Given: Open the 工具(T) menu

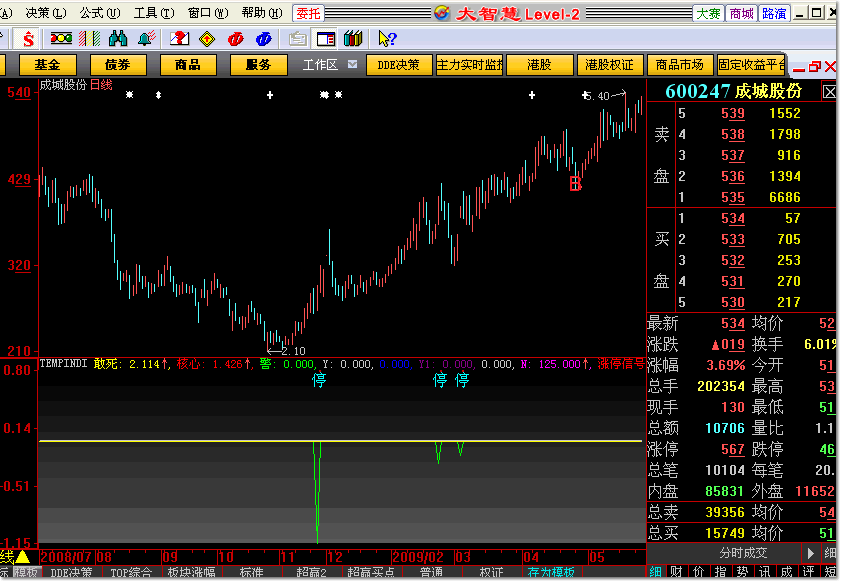Looking at the screenshot, I should coord(154,13).
